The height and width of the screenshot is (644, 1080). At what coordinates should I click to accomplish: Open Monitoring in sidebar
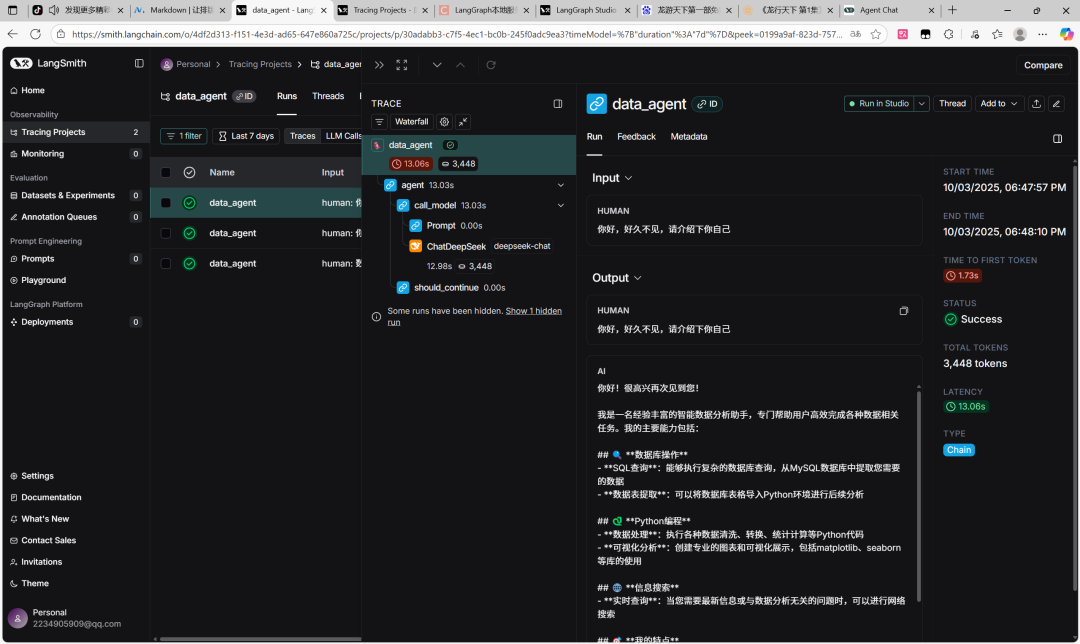pyautogui.click(x=42, y=154)
